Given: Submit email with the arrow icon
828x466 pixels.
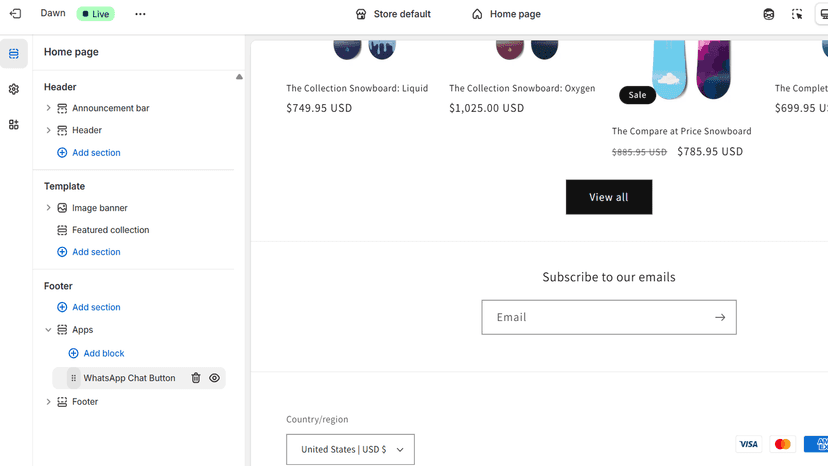Looking at the screenshot, I should click(720, 318).
